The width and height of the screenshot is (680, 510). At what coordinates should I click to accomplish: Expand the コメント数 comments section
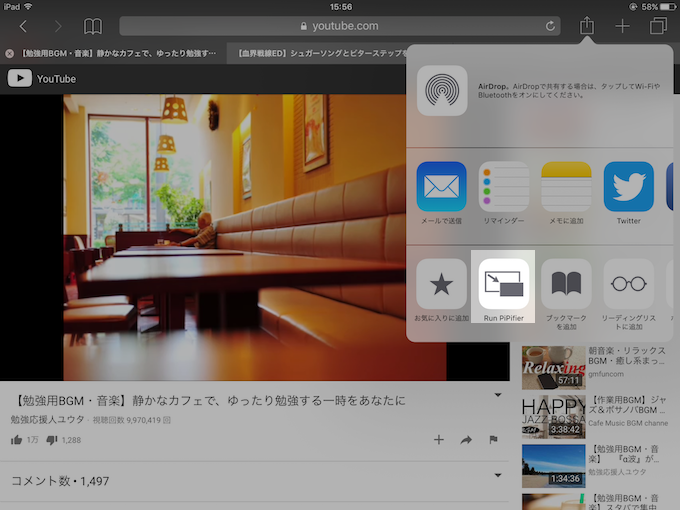tap(498, 475)
